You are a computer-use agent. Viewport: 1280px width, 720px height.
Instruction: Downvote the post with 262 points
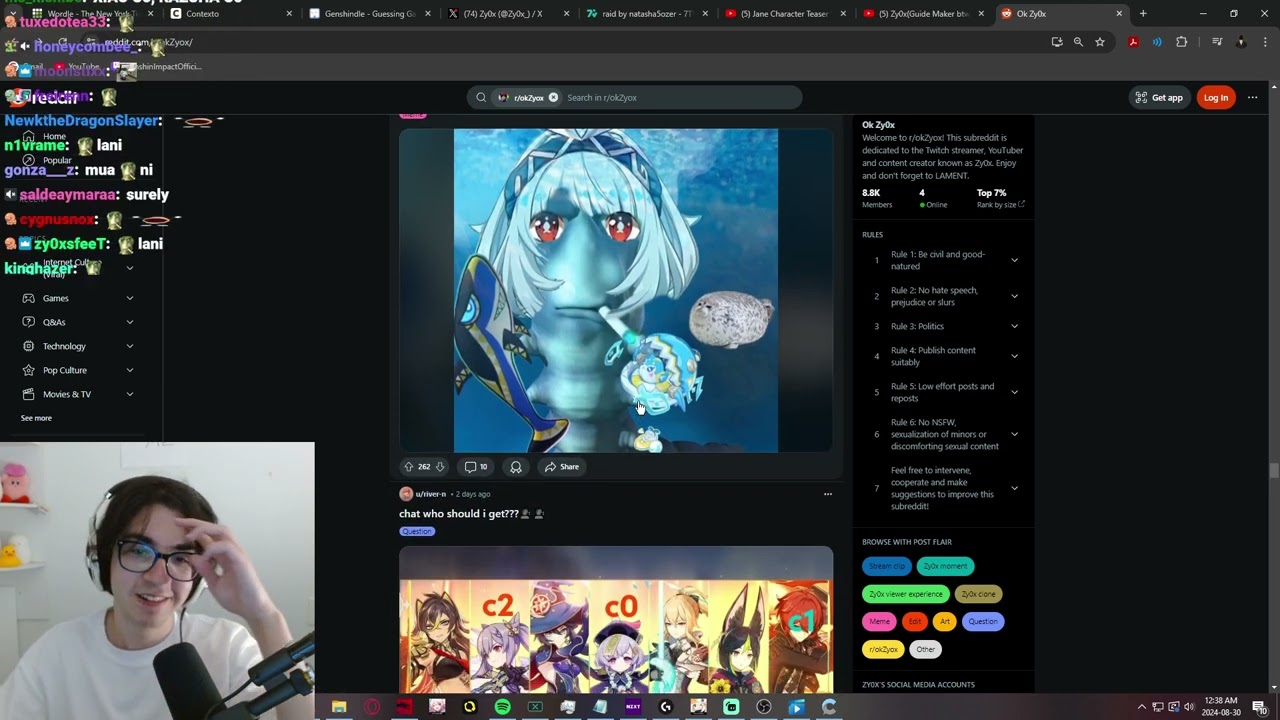439,467
